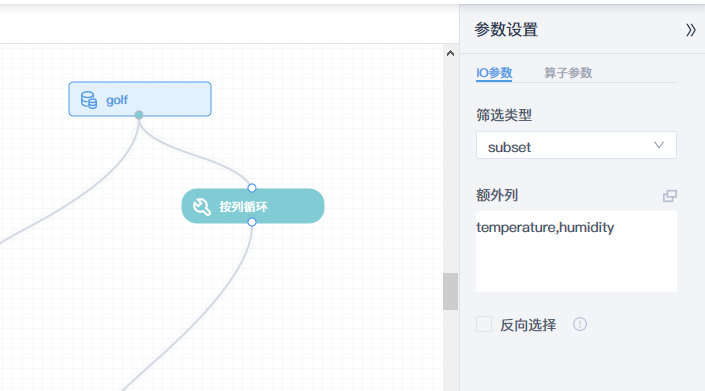Click the 额外列 label

pyautogui.click(x=497, y=196)
